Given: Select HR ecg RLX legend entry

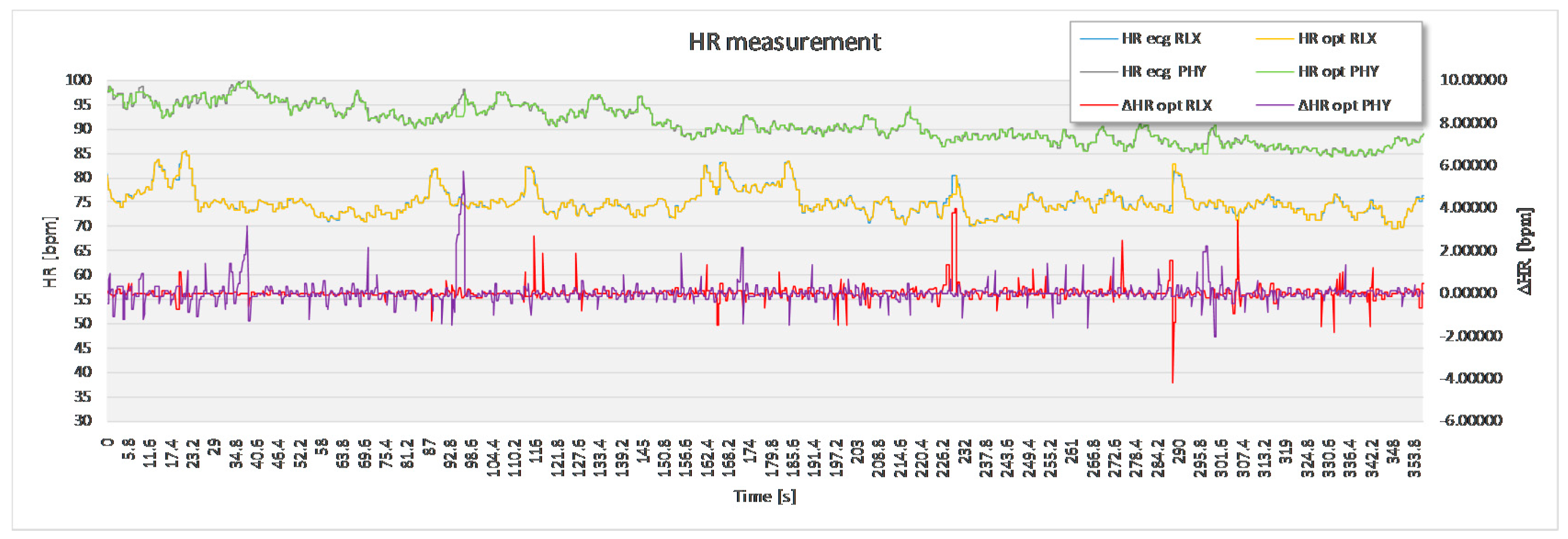Looking at the screenshot, I should pos(1161,38).
